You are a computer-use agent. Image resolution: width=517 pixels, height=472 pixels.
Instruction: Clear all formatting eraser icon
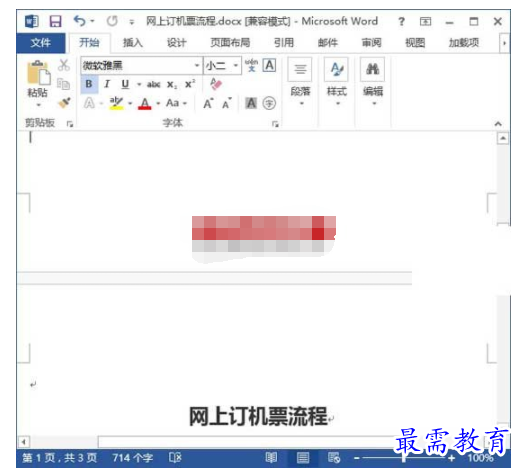coord(216,84)
